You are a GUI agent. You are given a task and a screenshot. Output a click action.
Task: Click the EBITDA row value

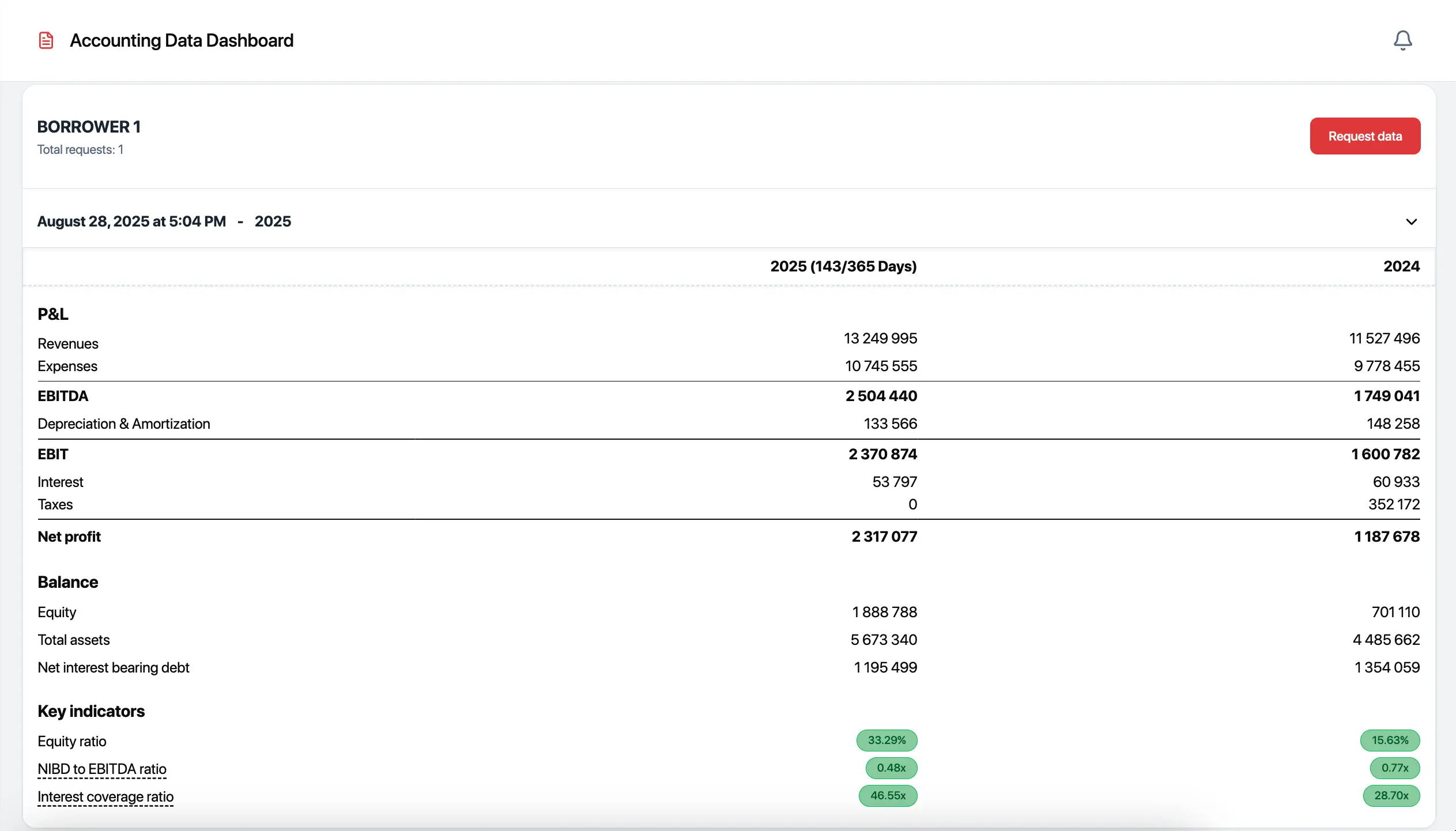[x=880, y=395]
